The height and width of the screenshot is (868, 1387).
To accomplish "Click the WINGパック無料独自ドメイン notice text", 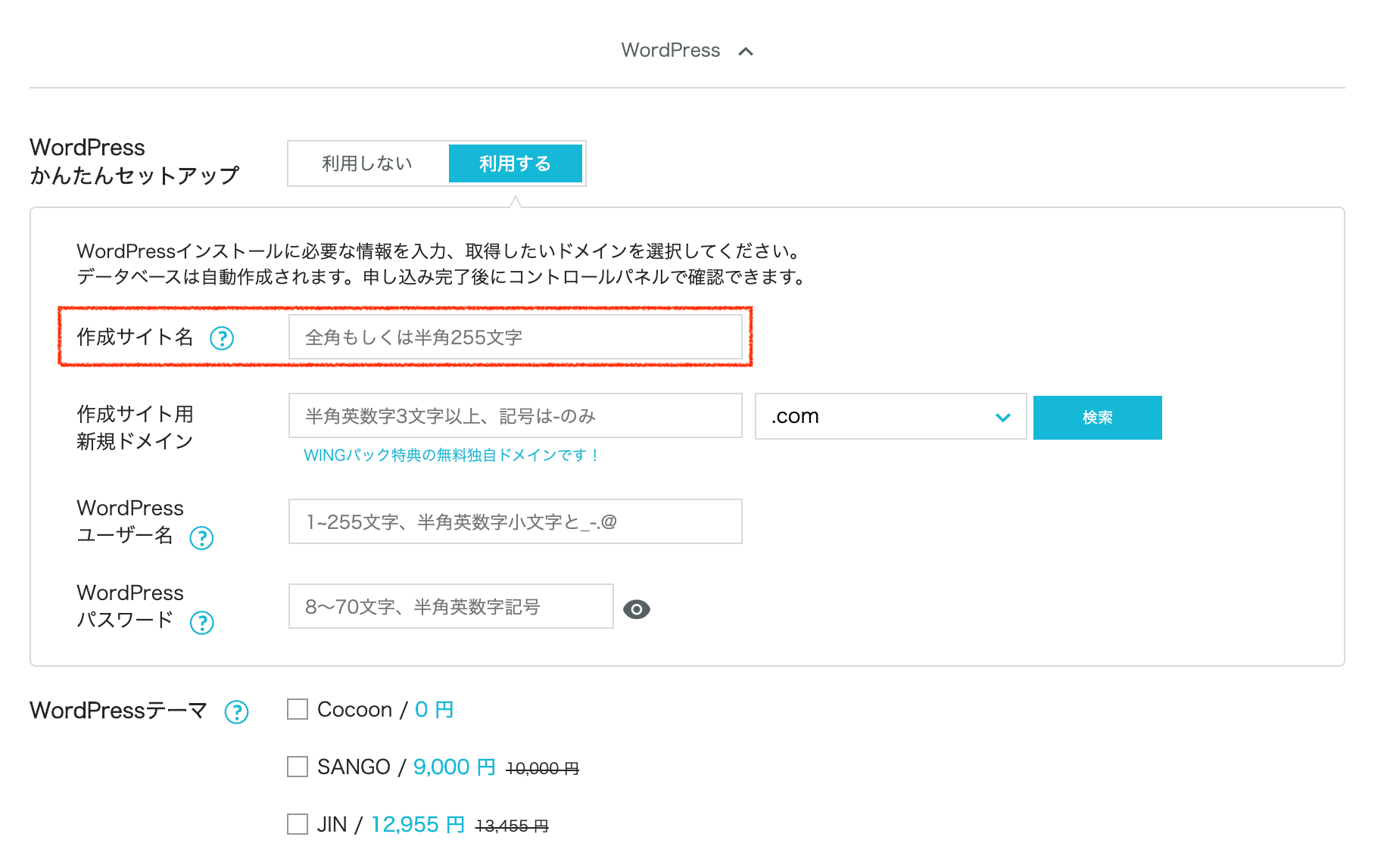I will [x=451, y=456].
